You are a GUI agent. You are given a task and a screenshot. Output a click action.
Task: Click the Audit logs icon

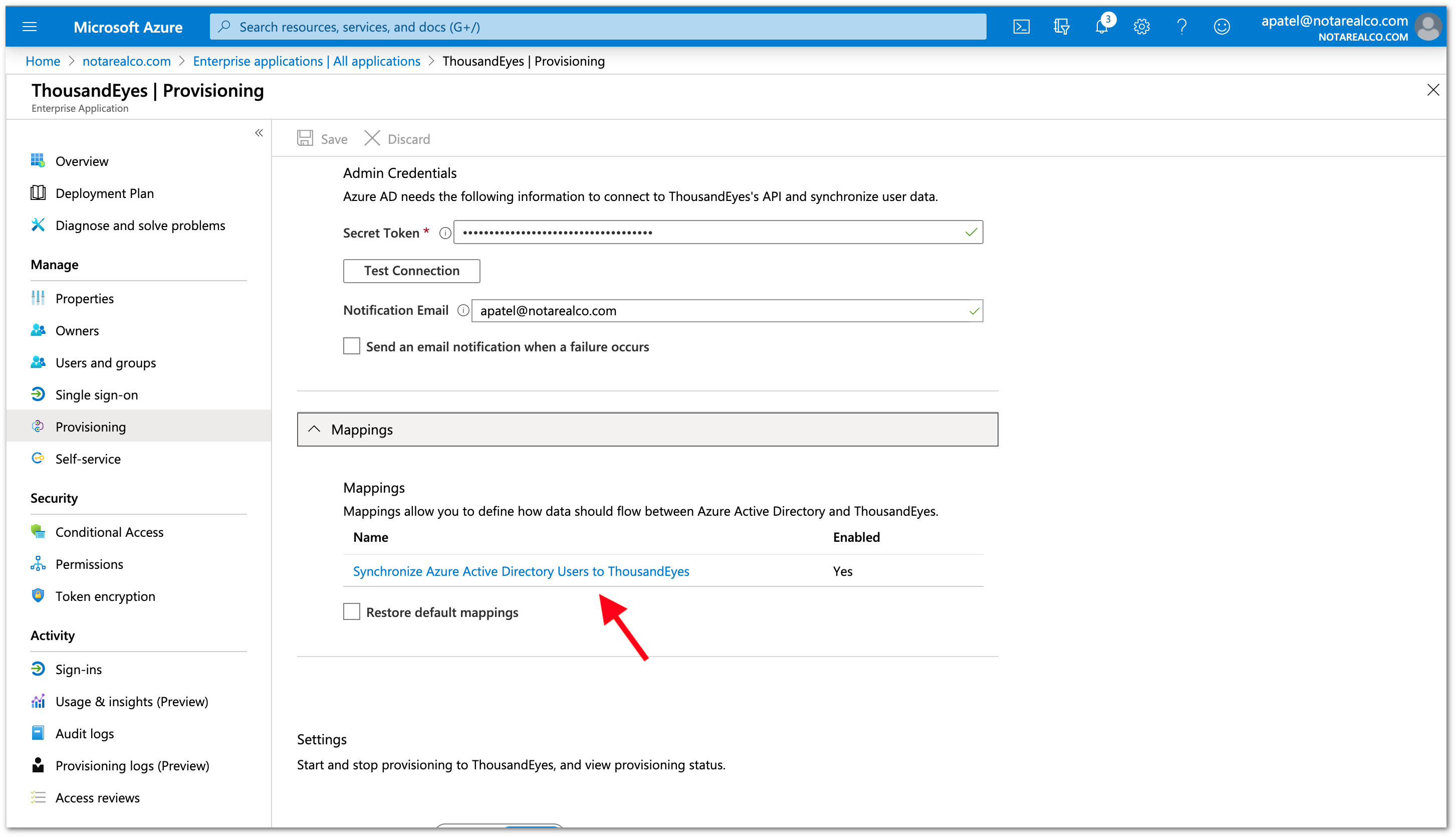[38, 733]
